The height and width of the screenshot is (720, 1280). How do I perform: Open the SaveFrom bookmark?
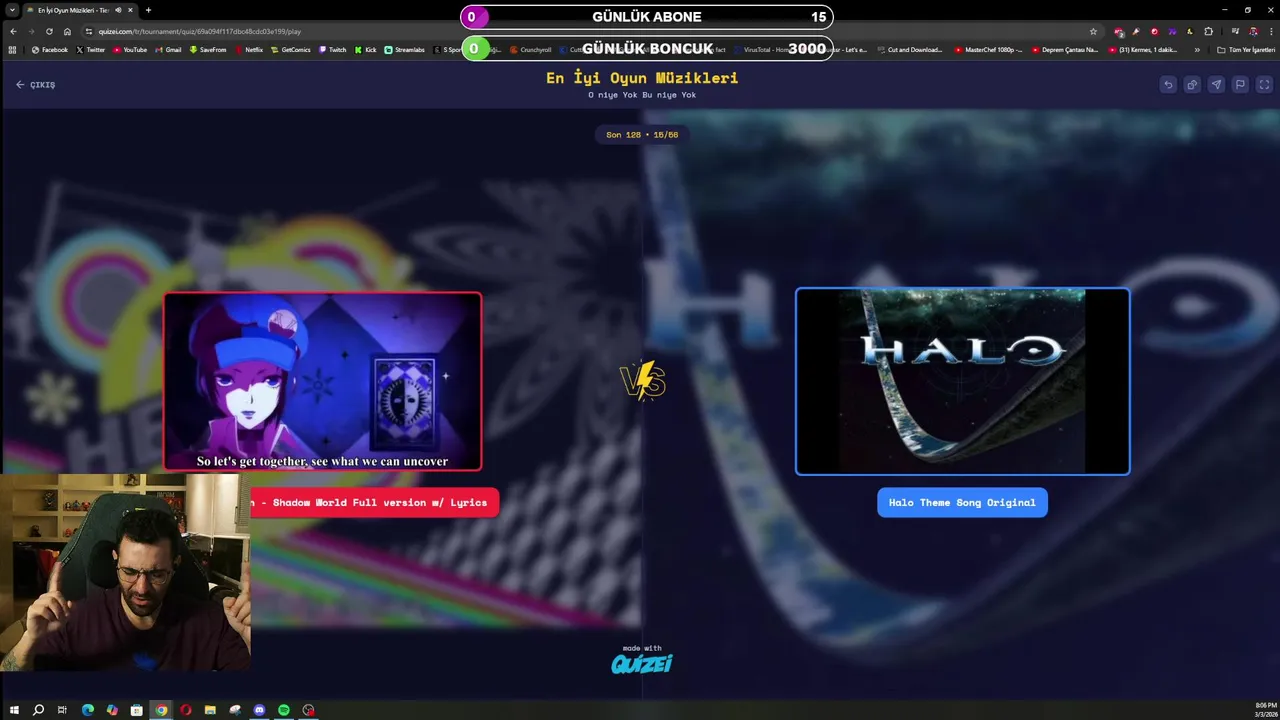pos(208,49)
